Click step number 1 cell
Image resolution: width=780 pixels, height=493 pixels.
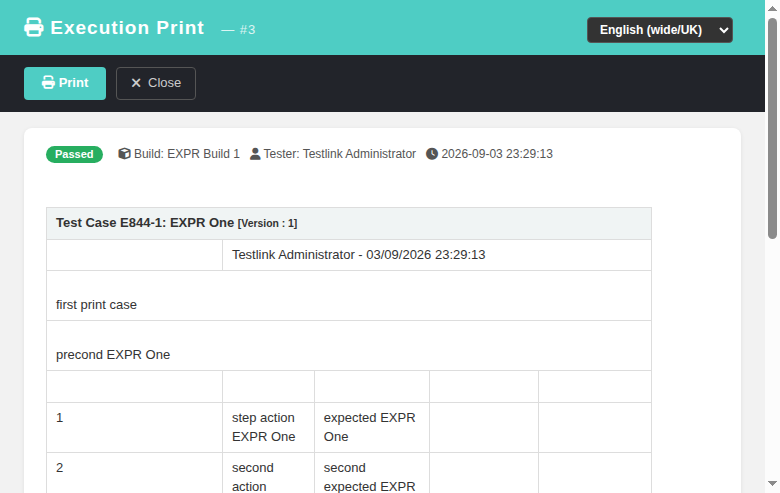(134, 427)
